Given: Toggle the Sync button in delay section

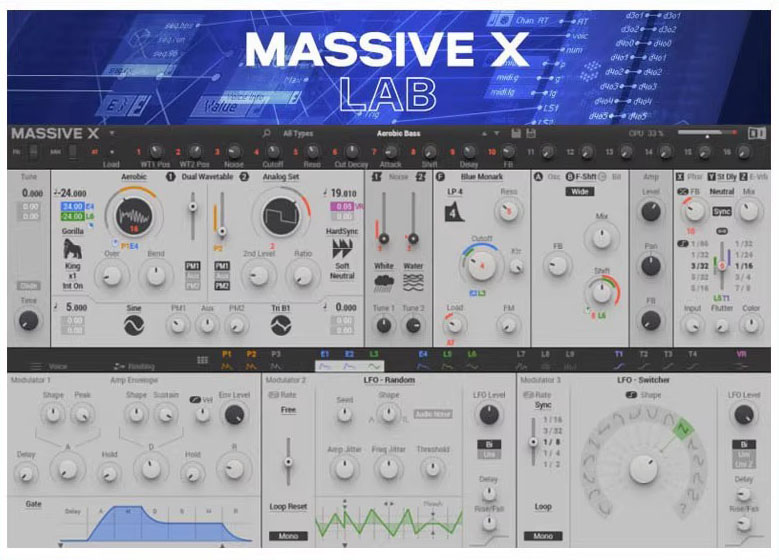Looking at the screenshot, I should click(x=718, y=213).
